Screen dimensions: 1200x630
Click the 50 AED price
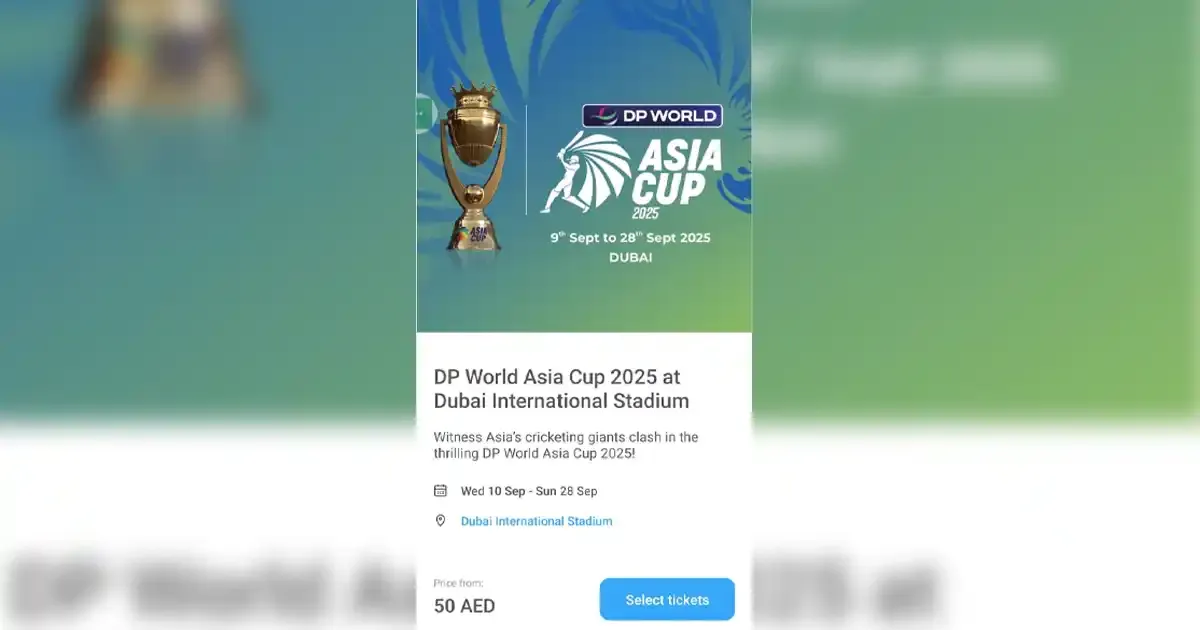tap(464, 606)
